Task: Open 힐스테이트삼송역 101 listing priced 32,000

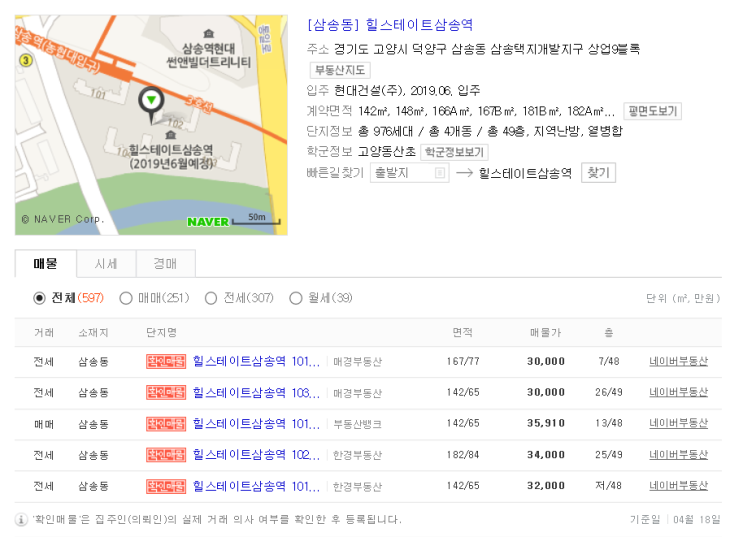Action: pos(256,486)
